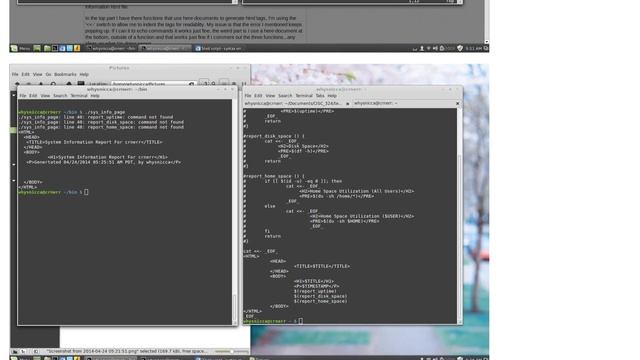The image size is (640, 360).
Task: Close the second terminal tab
Action: pos(458,104)
